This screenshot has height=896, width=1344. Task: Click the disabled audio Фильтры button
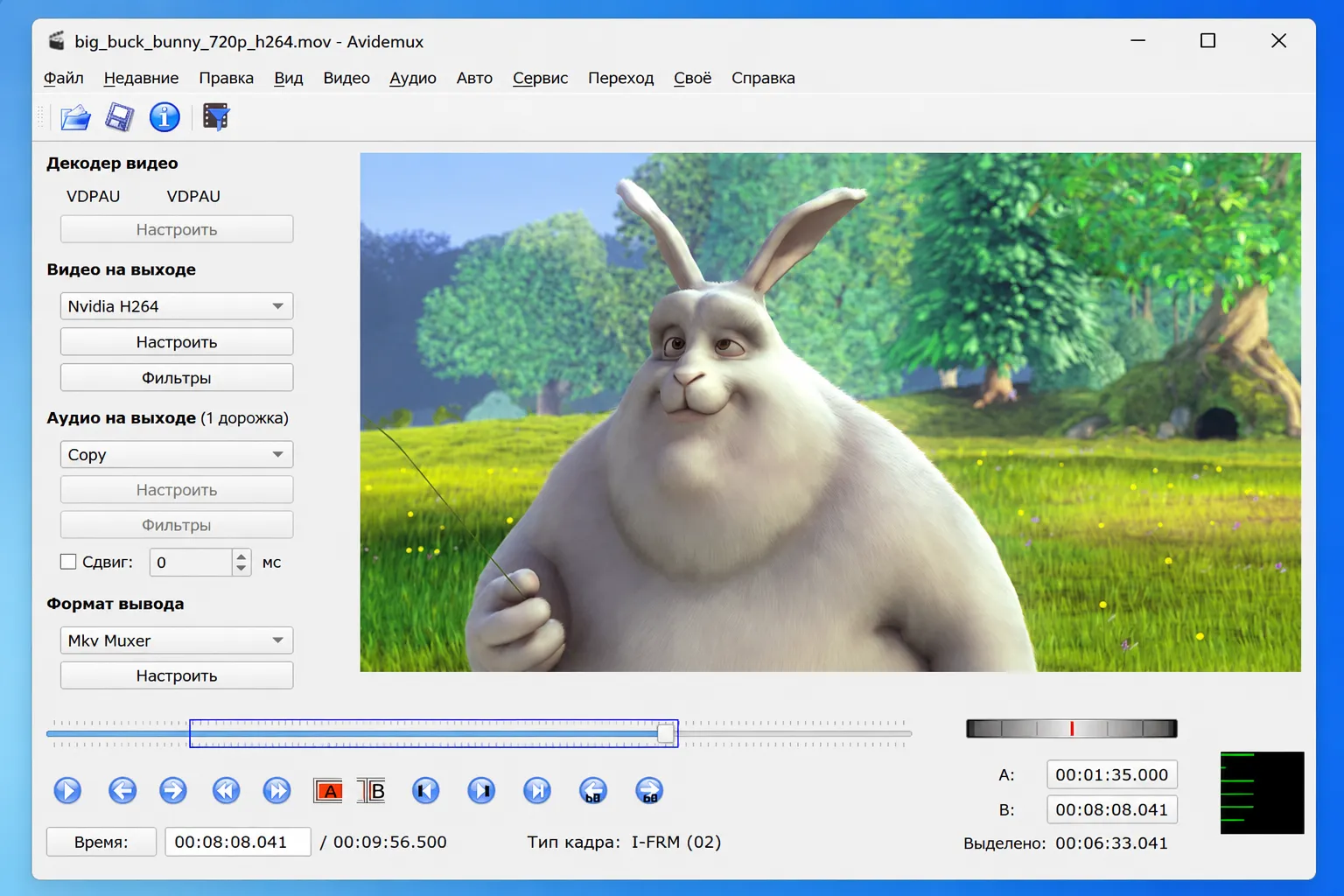point(177,525)
